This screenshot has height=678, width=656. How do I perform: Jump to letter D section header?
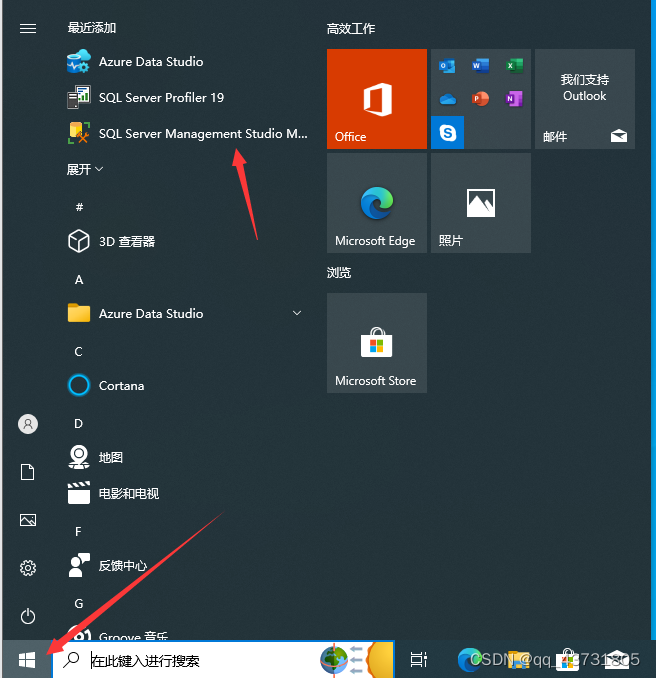78,423
